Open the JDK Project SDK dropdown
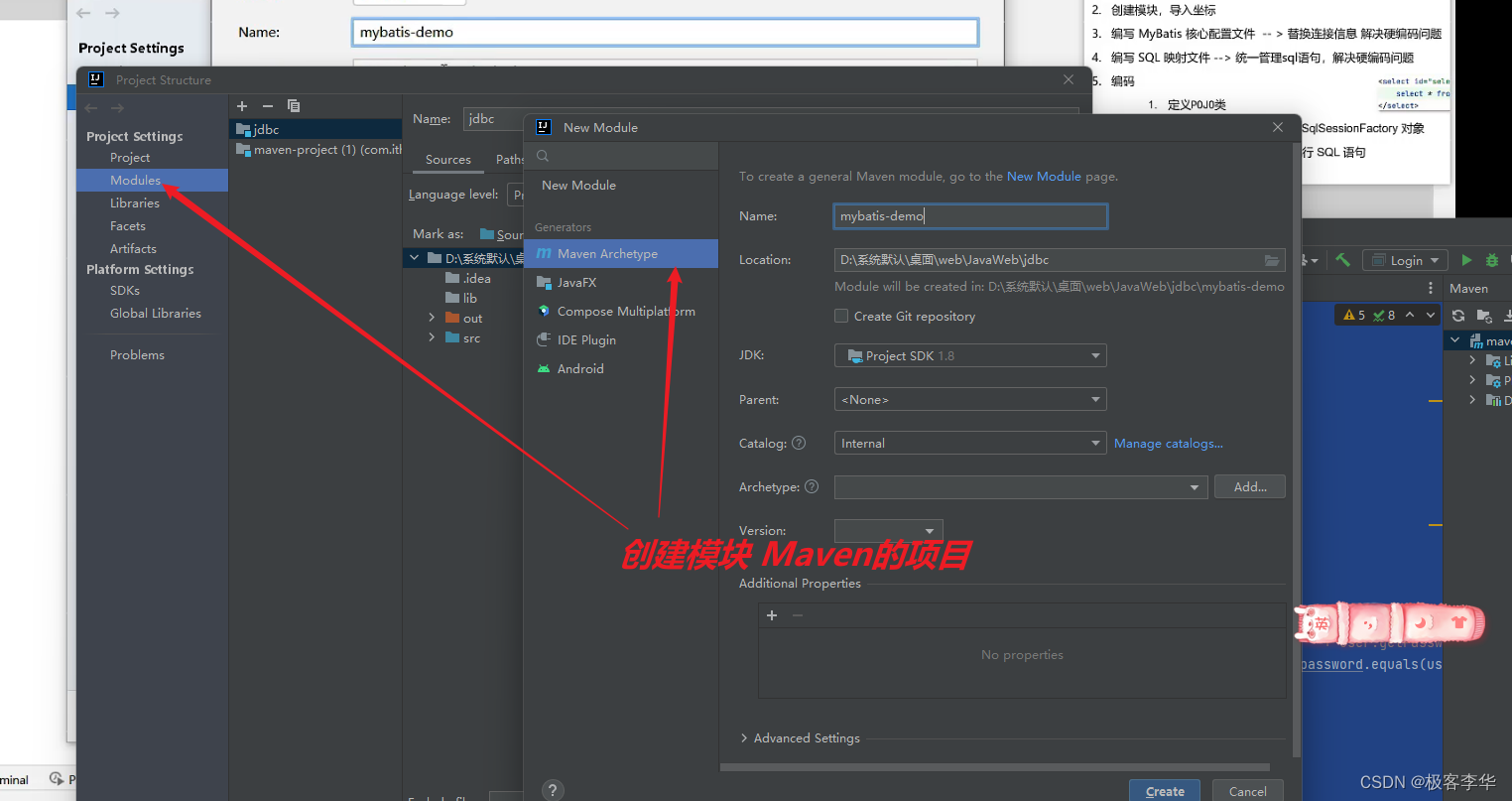Screen dimensions: 1512x801 (970, 355)
